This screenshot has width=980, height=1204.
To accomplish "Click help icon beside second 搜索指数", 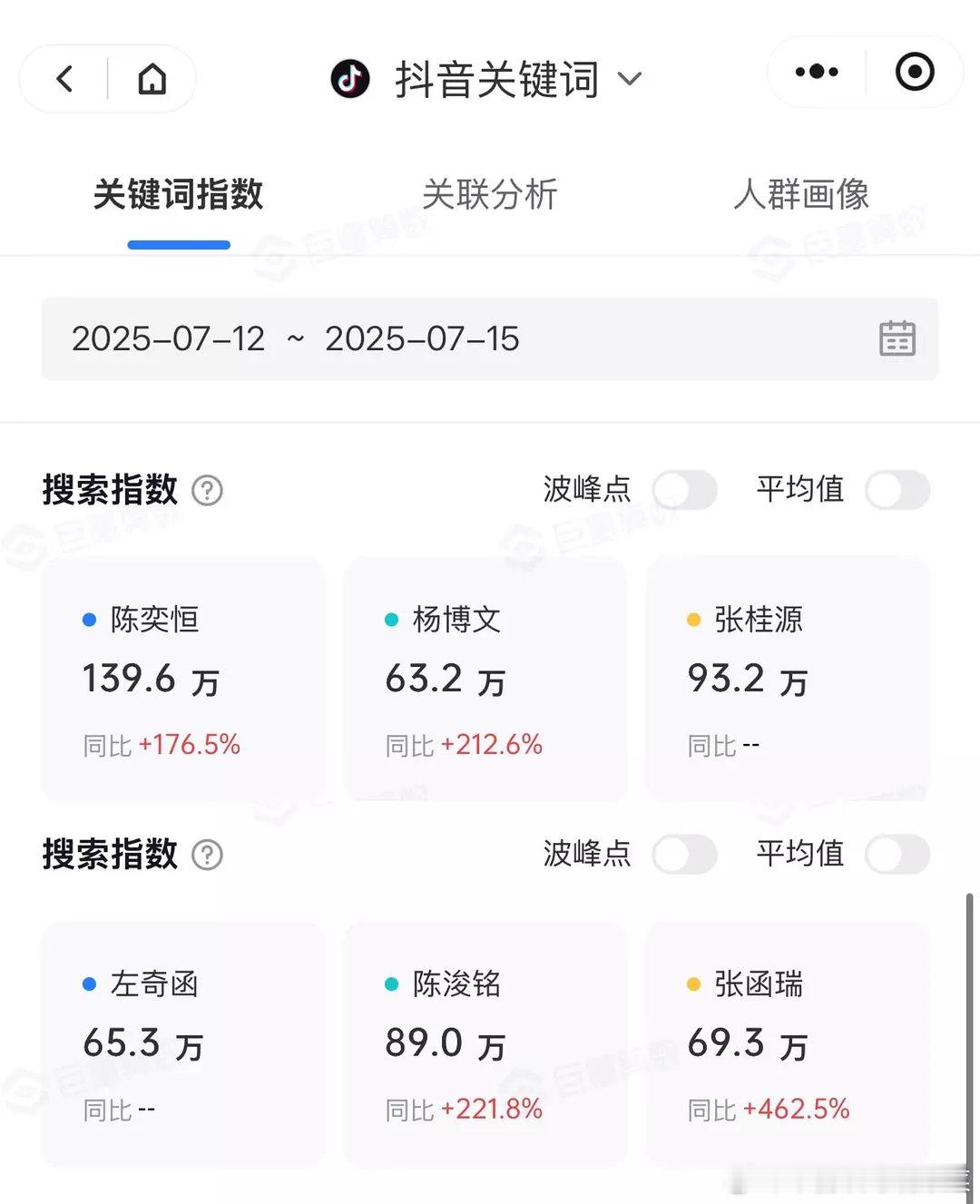I will [x=208, y=855].
